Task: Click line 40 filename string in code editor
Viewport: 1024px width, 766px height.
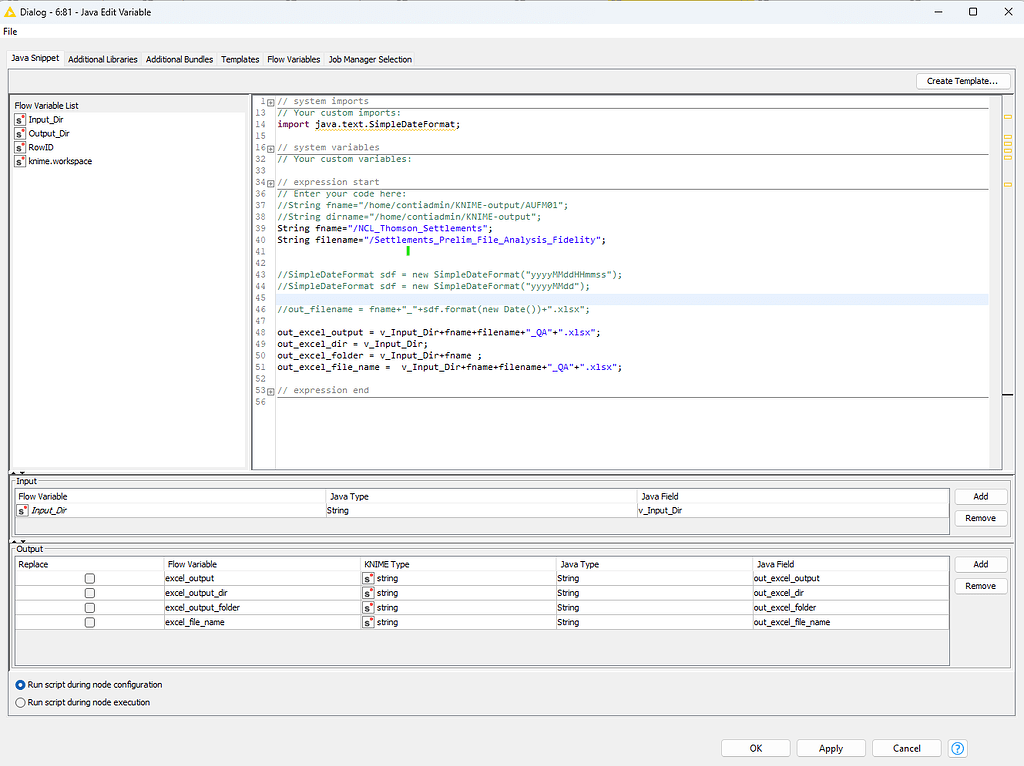Action: 483,240
